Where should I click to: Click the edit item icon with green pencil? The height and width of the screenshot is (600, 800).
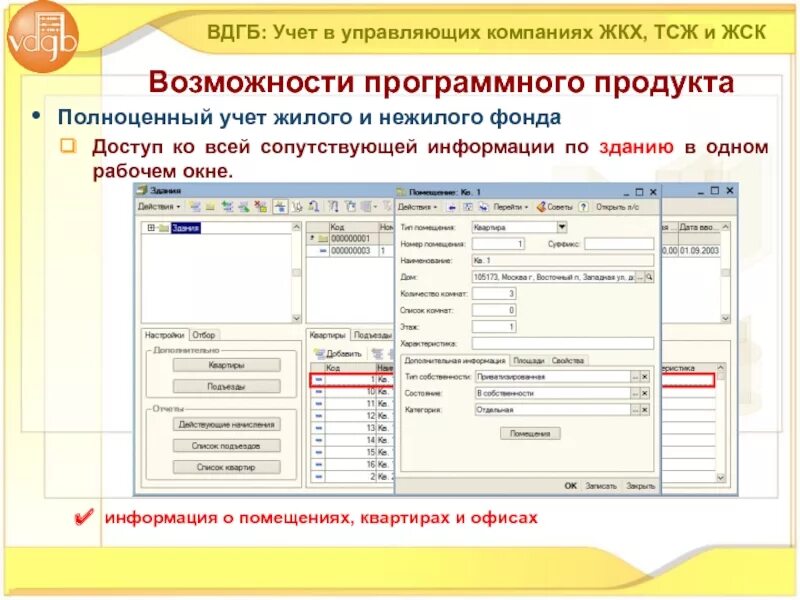pos(244,207)
